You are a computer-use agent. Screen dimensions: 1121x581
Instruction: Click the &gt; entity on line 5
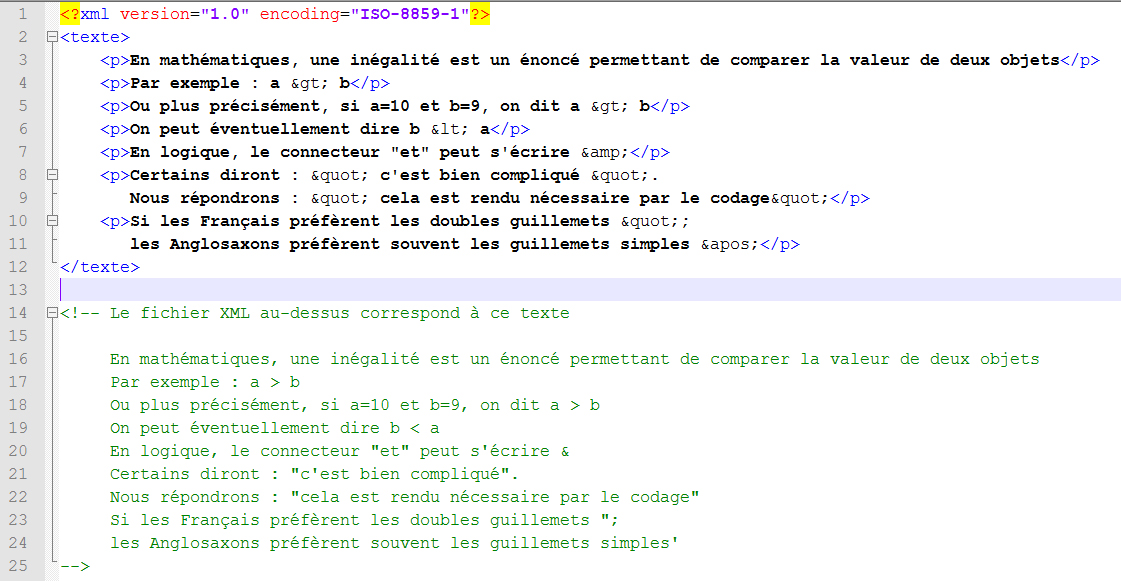(x=610, y=106)
